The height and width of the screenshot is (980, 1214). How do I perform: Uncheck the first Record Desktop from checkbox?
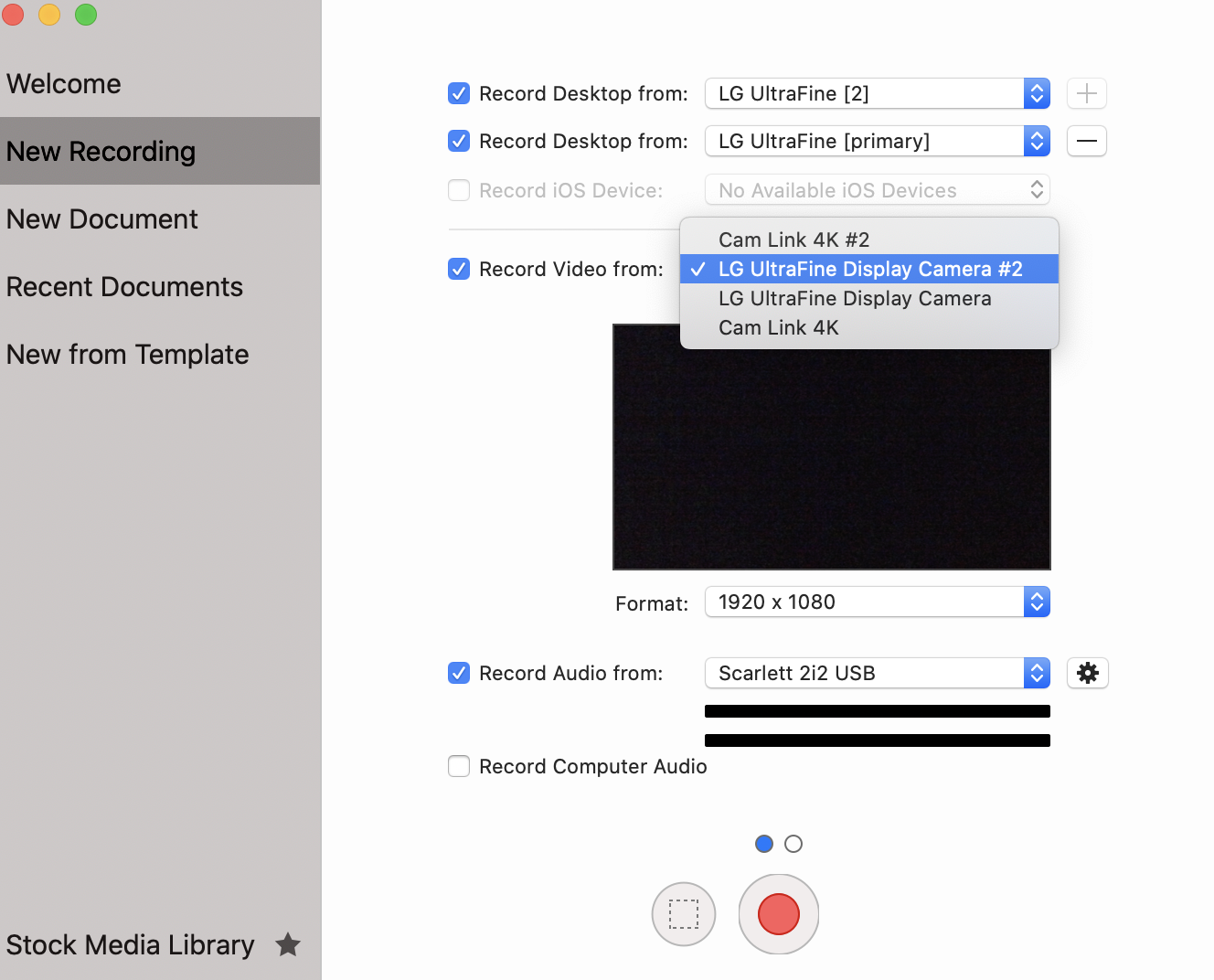pos(459,93)
